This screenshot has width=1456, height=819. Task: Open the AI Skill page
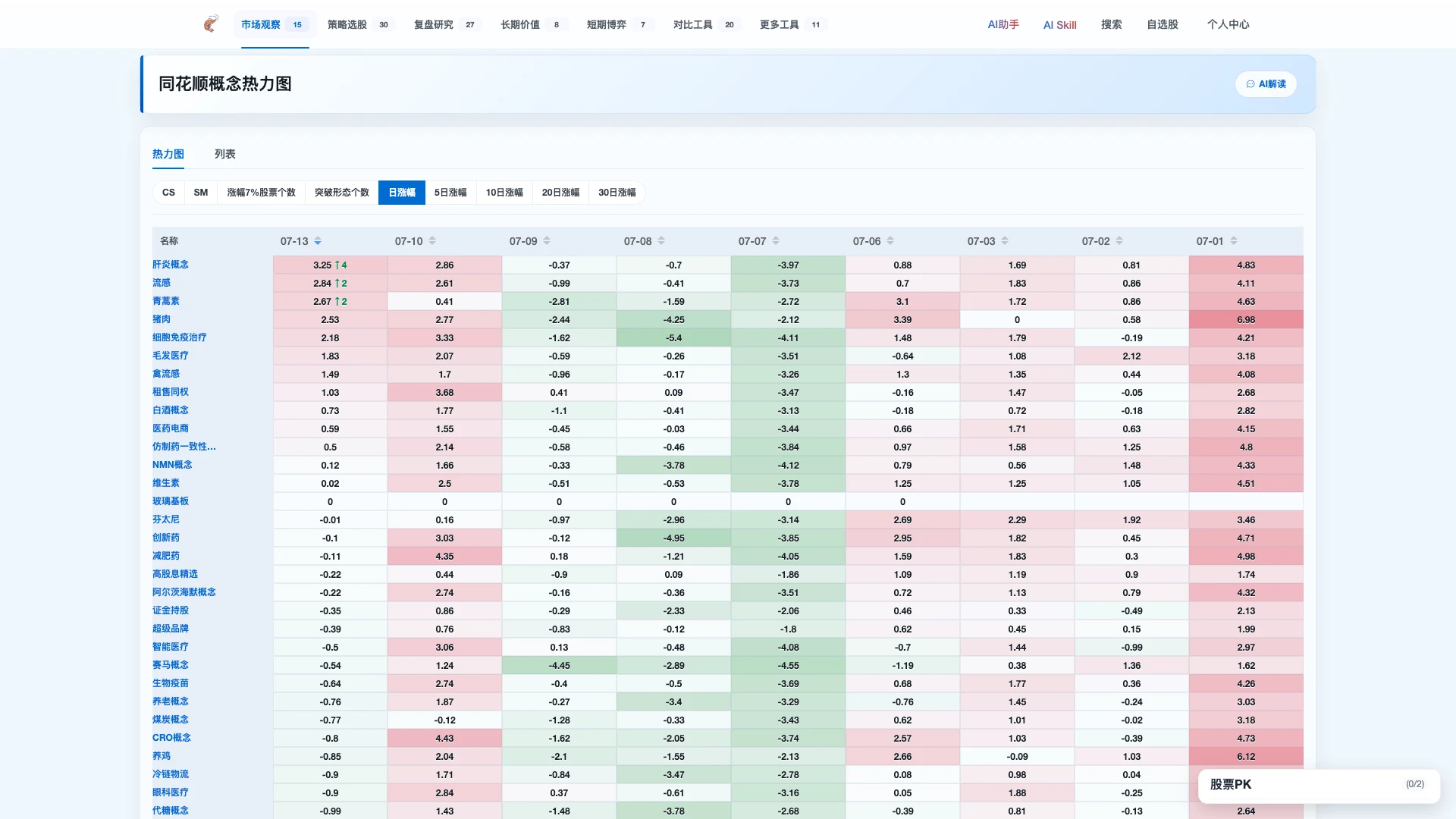pyautogui.click(x=1060, y=25)
